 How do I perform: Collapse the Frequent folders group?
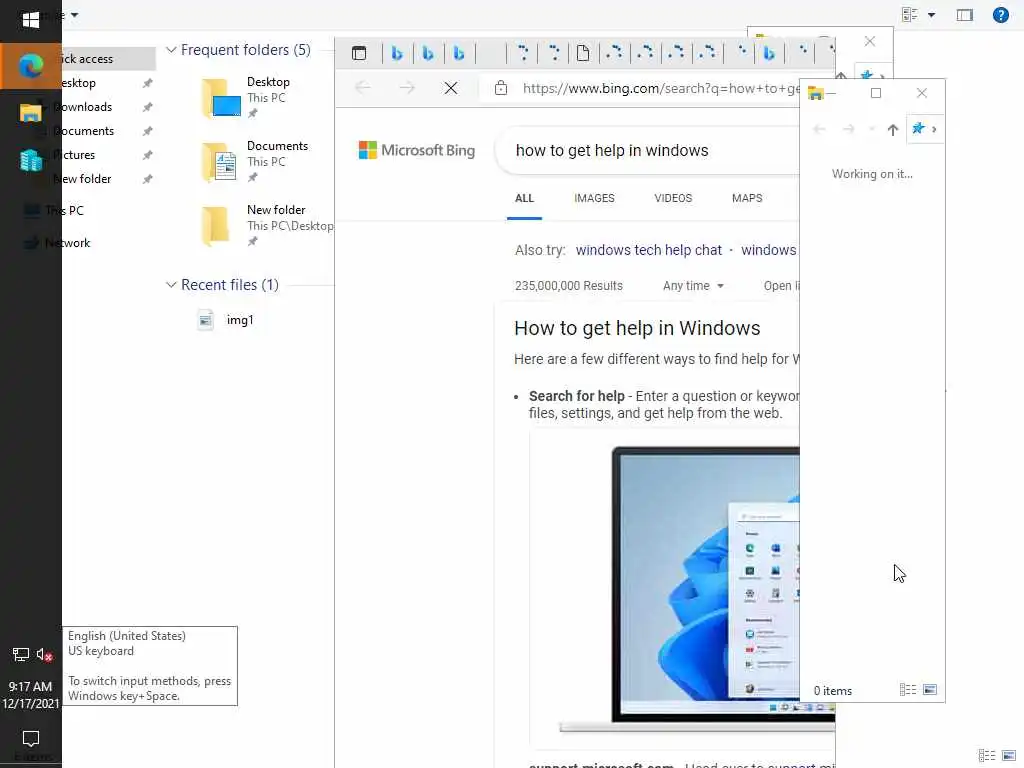point(171,50)
